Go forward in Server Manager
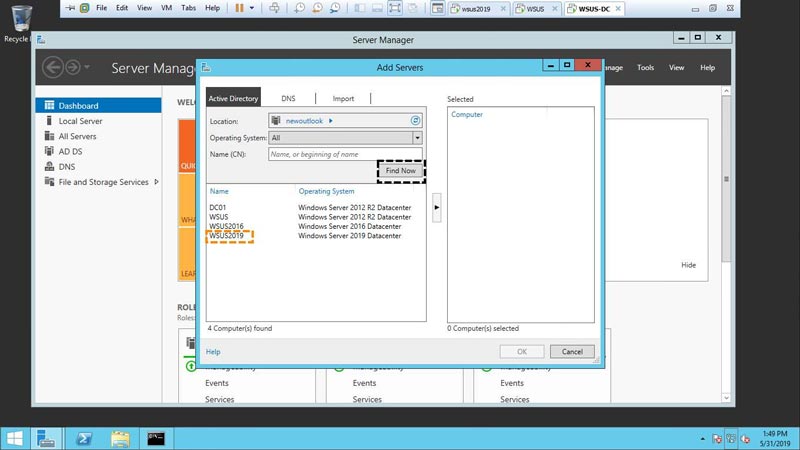Image resolution: width=800 pixels, height=450 pixels. [x=72, y=67]
